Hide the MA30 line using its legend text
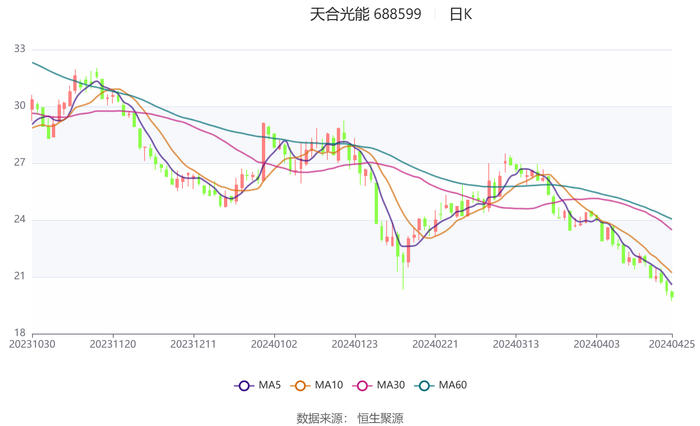 coord(391,385)
